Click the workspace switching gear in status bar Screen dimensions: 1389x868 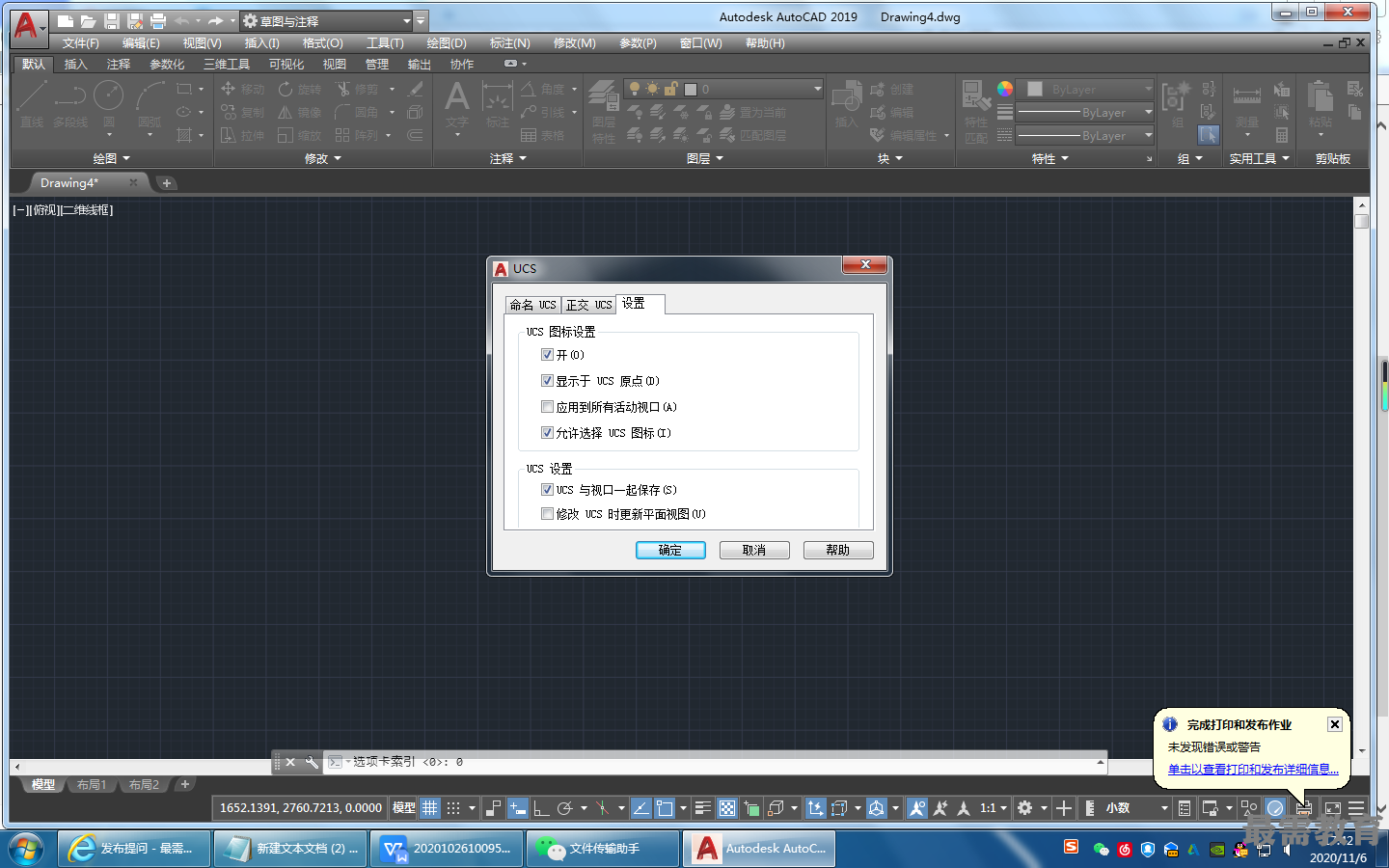click(1025, 808)
